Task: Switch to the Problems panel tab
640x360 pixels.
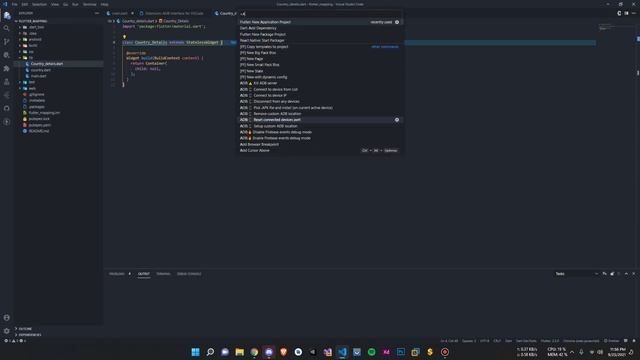Action: point(117,273)
